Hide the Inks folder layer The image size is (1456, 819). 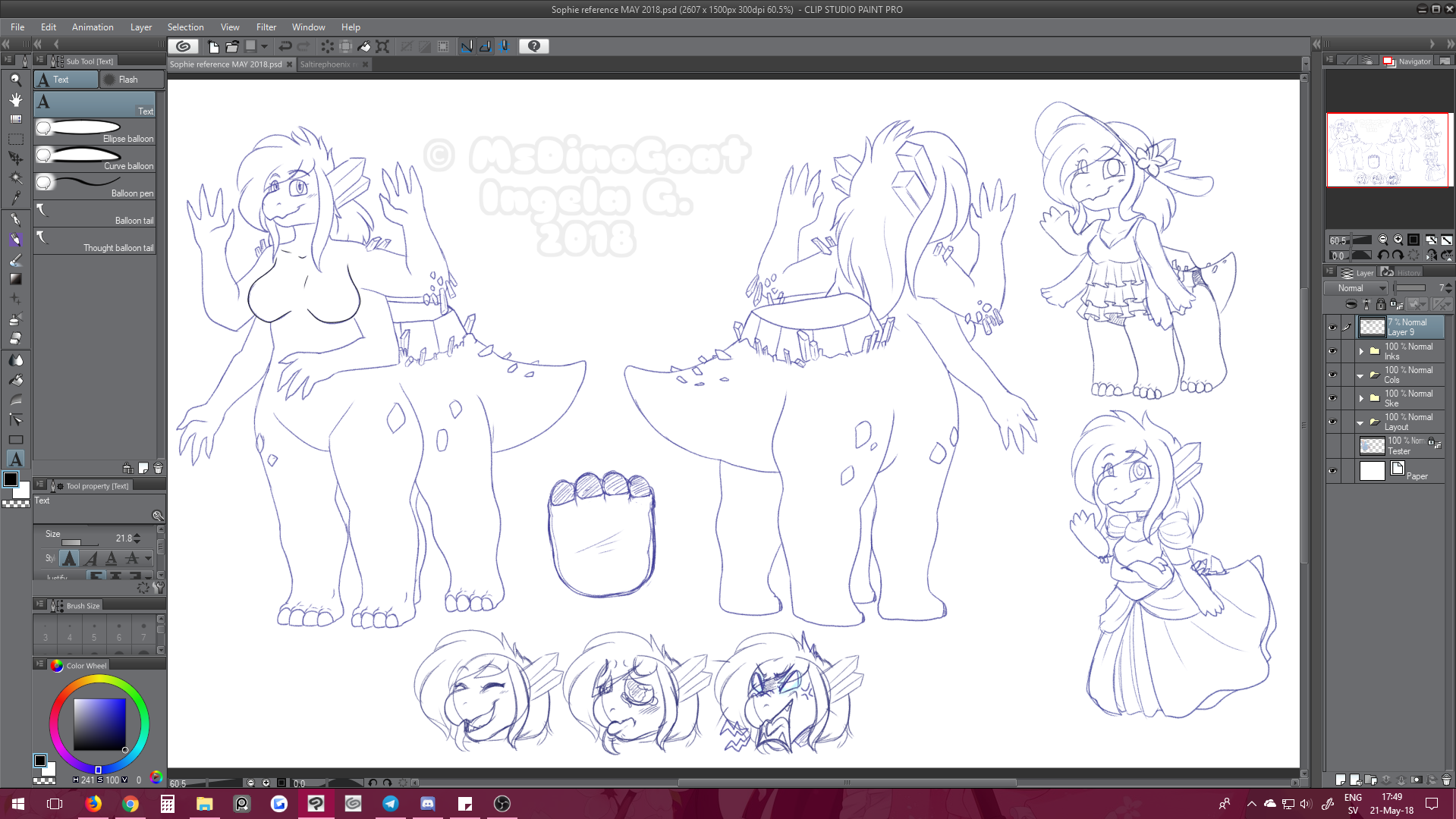point(1332,351)
